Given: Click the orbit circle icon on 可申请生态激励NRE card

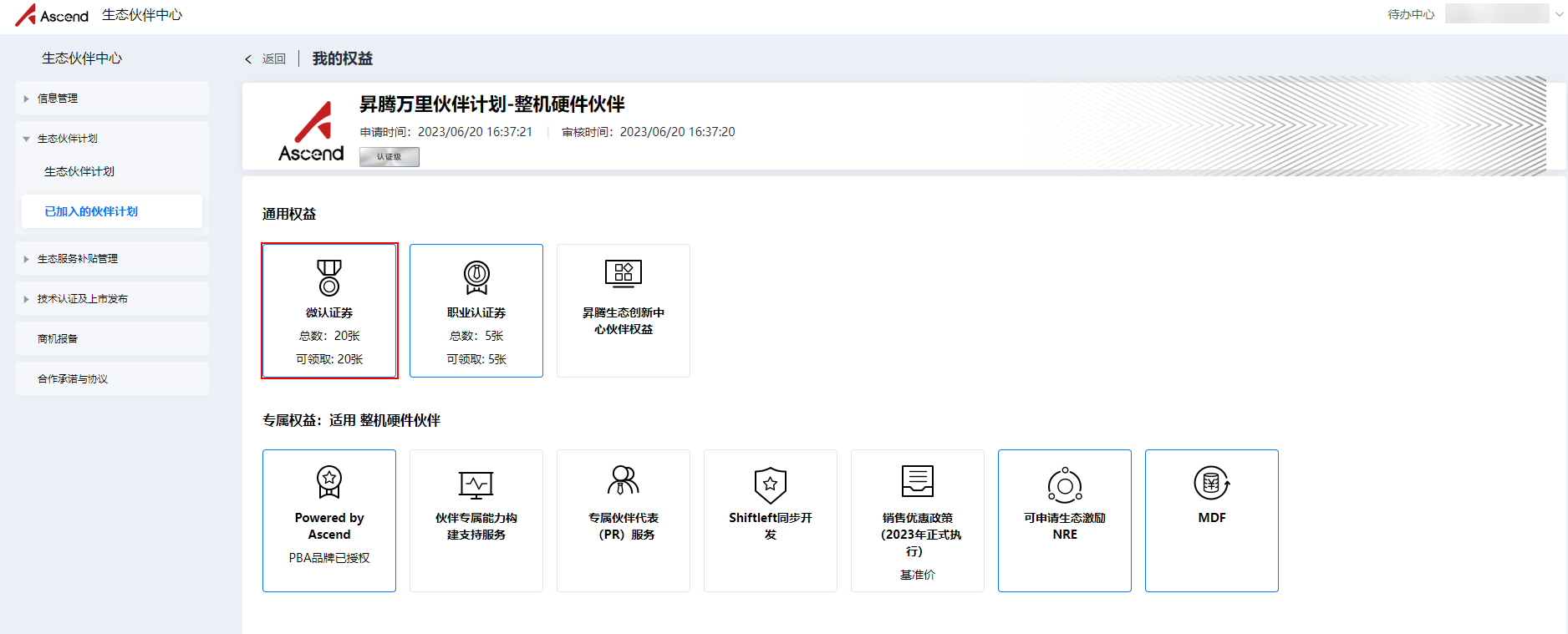Looking at the screenshot, I should click(x=1065, y=485).
